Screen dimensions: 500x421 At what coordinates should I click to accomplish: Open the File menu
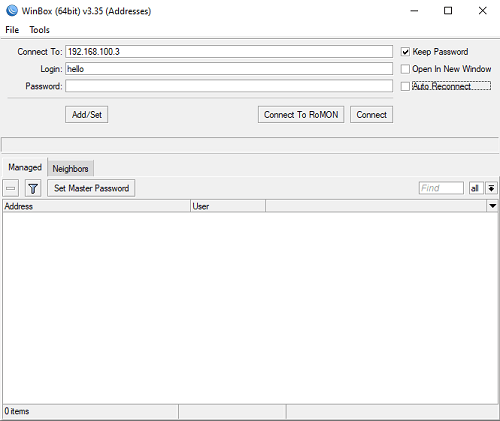12,30
